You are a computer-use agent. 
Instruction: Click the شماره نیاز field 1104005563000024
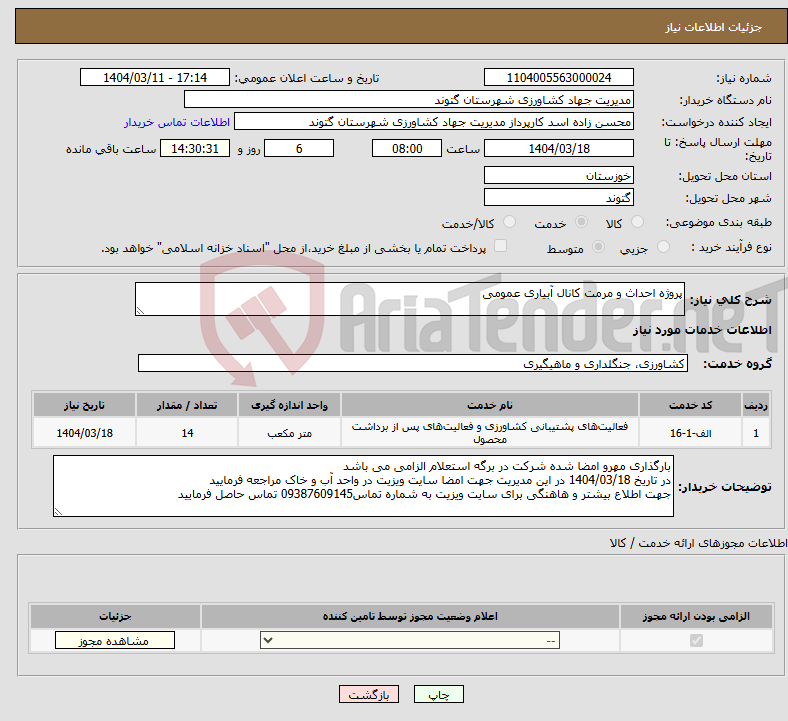click(x=558, y=77)
